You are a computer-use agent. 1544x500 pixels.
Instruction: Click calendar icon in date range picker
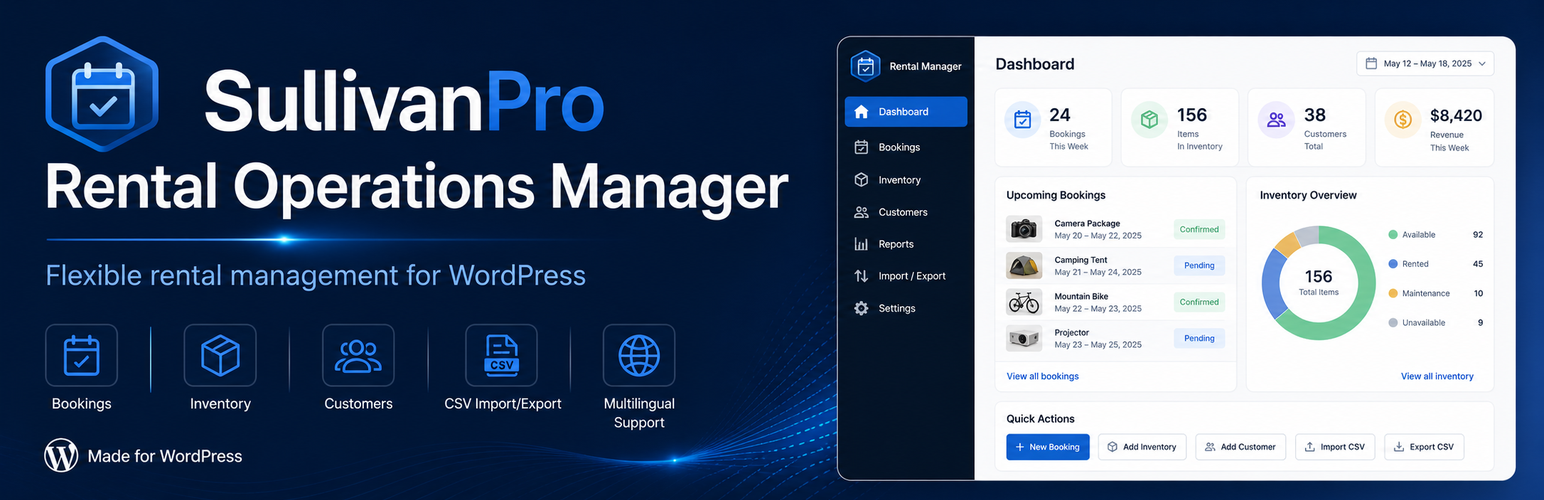click(x=1371, y=63)
